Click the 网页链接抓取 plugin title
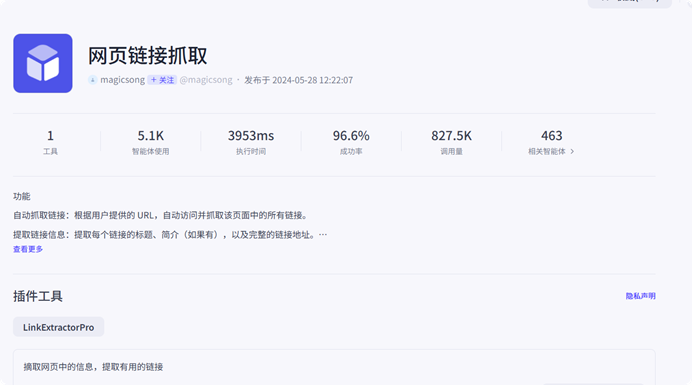Screen dimensions: 692x385 (147, 56)
